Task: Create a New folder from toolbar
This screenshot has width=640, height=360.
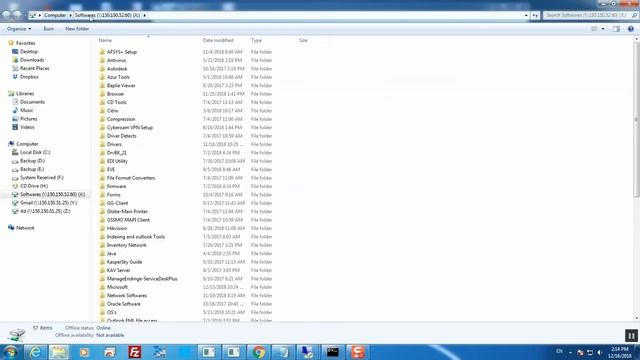Action: tap(77, 29)
